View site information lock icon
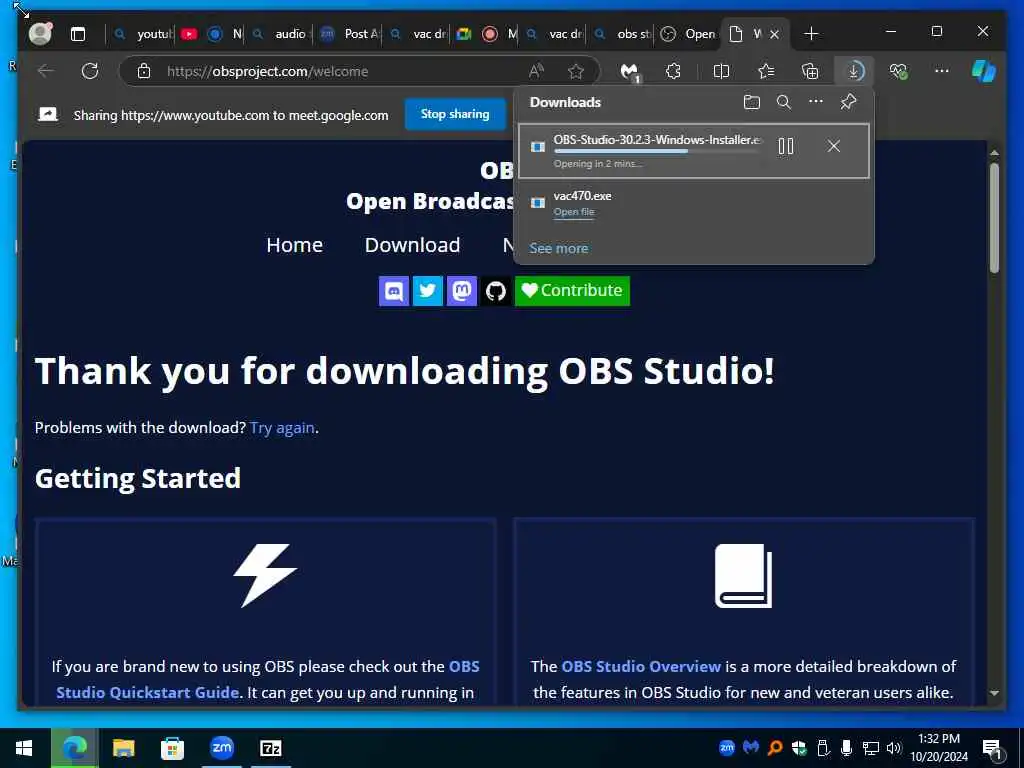The image size is (1024, 768). click(144, 71)
